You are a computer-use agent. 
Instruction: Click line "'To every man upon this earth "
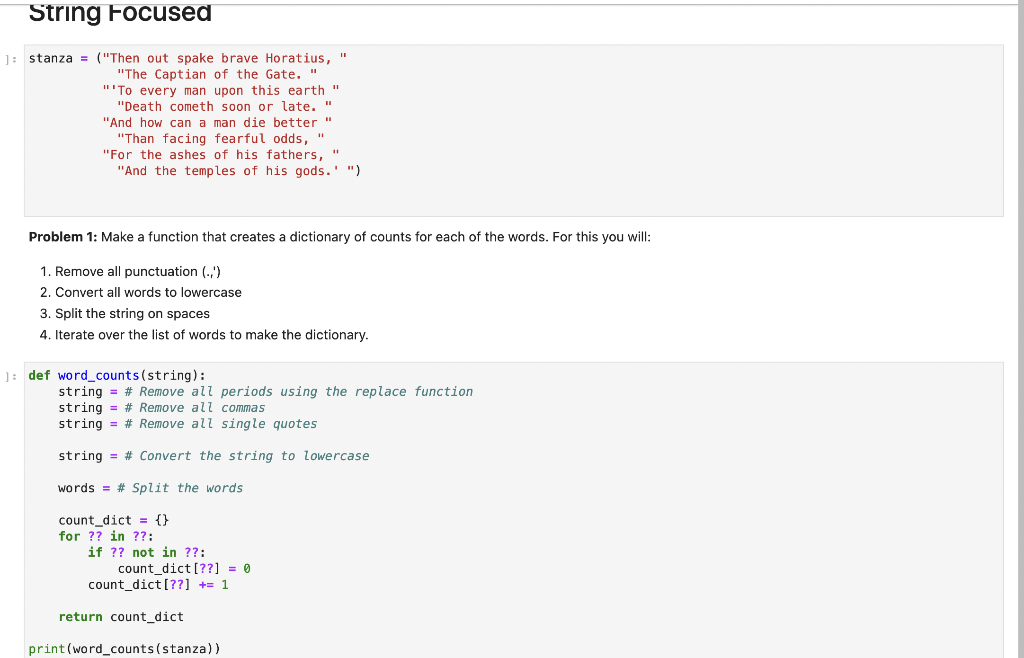(221, 91)
